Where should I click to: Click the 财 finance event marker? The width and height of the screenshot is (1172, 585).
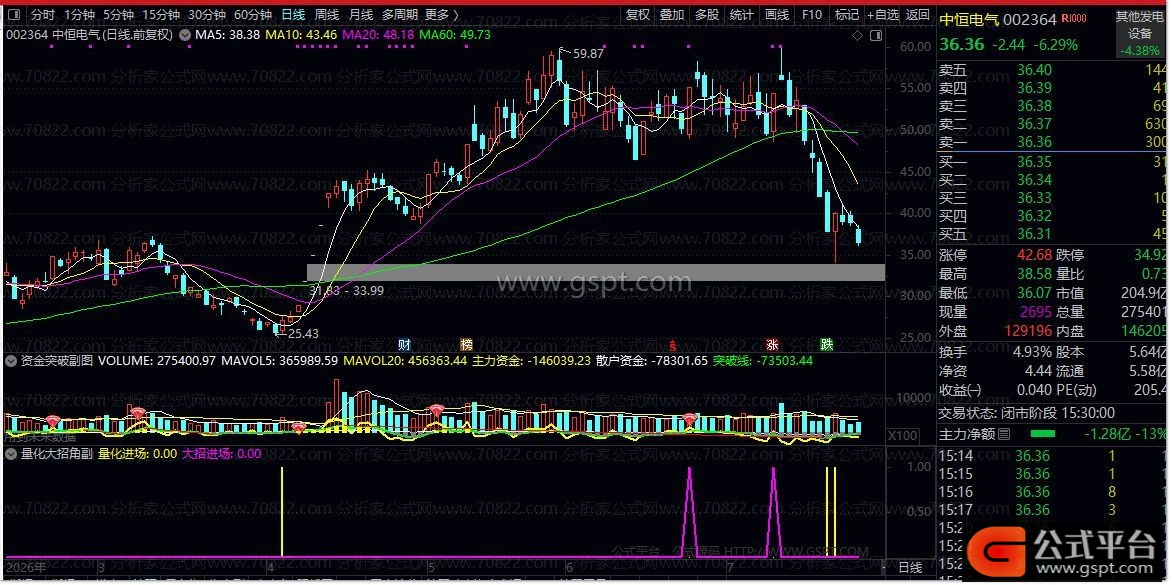(x=404, y=344)
